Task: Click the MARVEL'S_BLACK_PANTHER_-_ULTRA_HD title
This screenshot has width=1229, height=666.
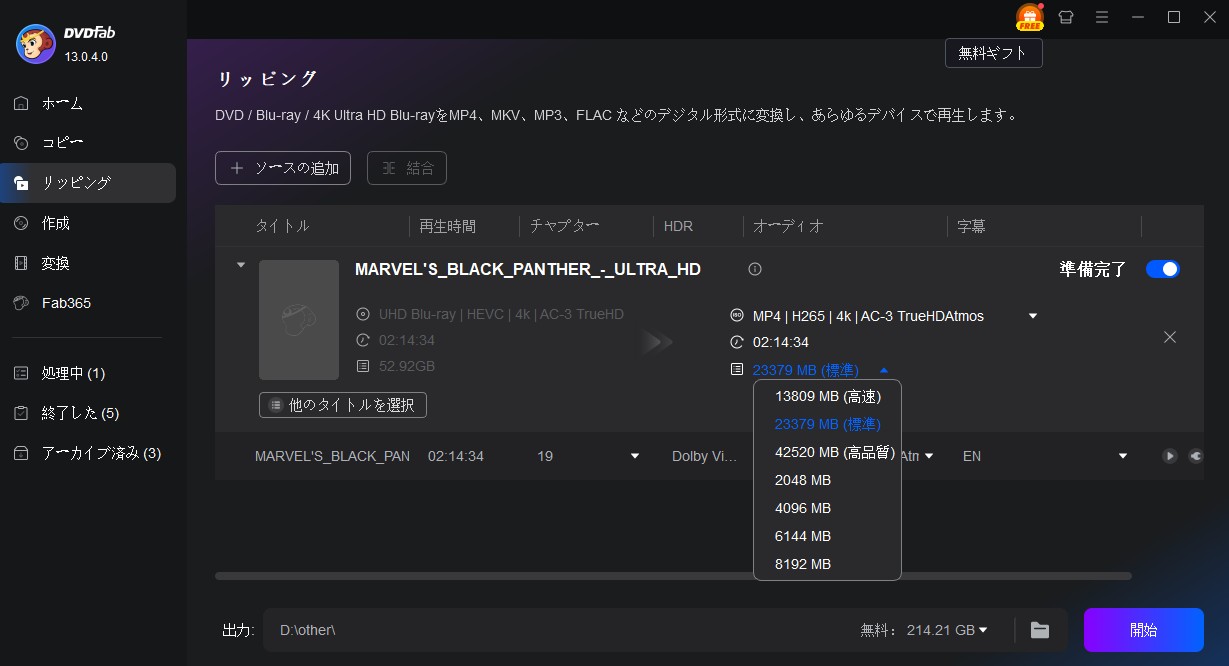Action: pos(528,270)
